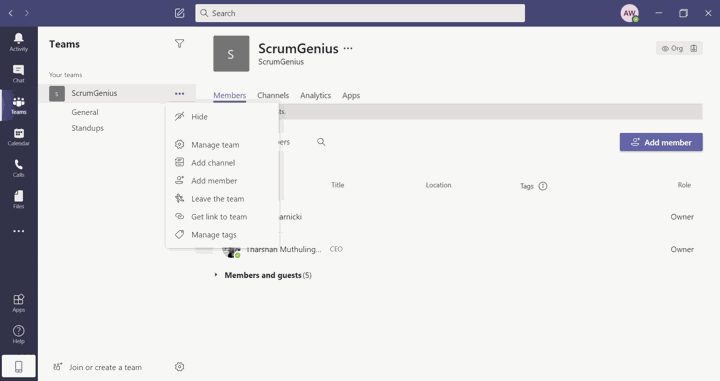Open the Activity bell icon

tap(18, 42)
